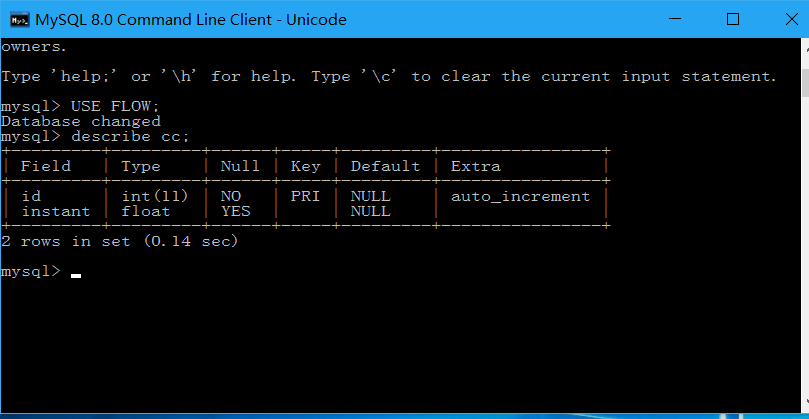Image resolution: width=809 pixels, height=419 pixels.
Task: Click the 'Default' column header
Action: [x=385, y=166]
